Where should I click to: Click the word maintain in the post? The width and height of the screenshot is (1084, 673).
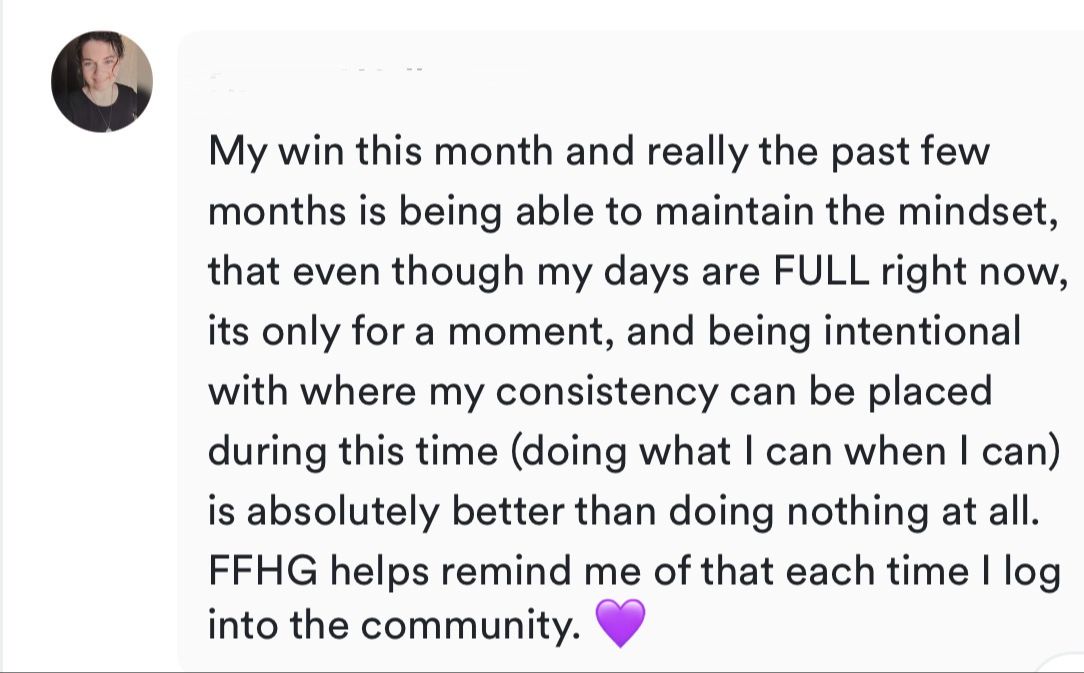(x=734, y=211)
